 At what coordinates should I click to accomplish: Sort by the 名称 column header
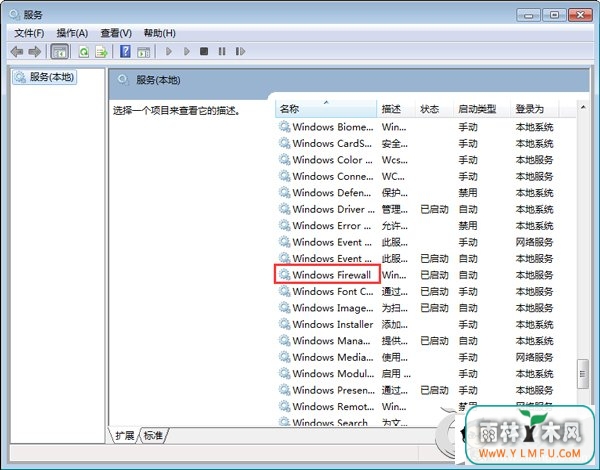(326, 109)
